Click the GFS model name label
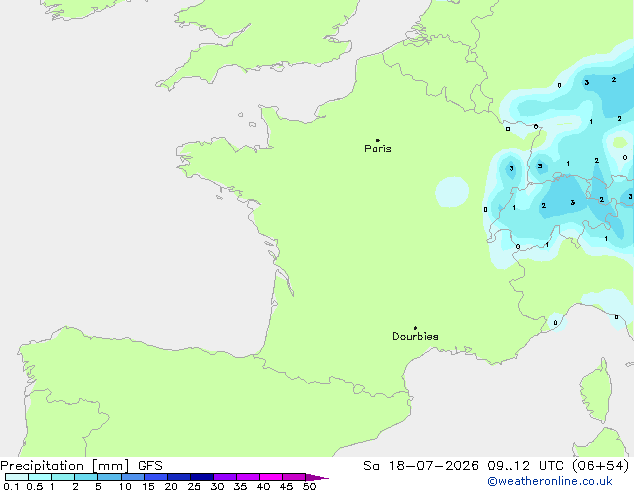This screenshot has height=490, width=634. tap(150, 466)
